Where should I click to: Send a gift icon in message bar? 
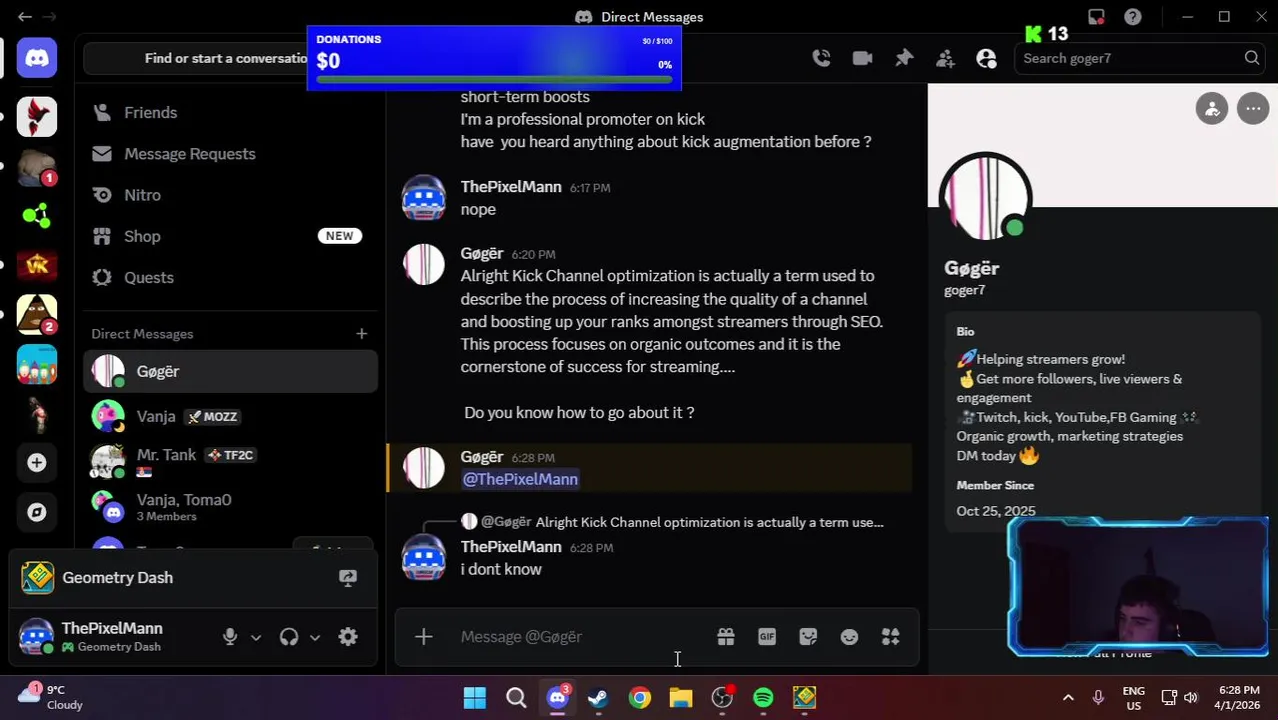[726, 637]
